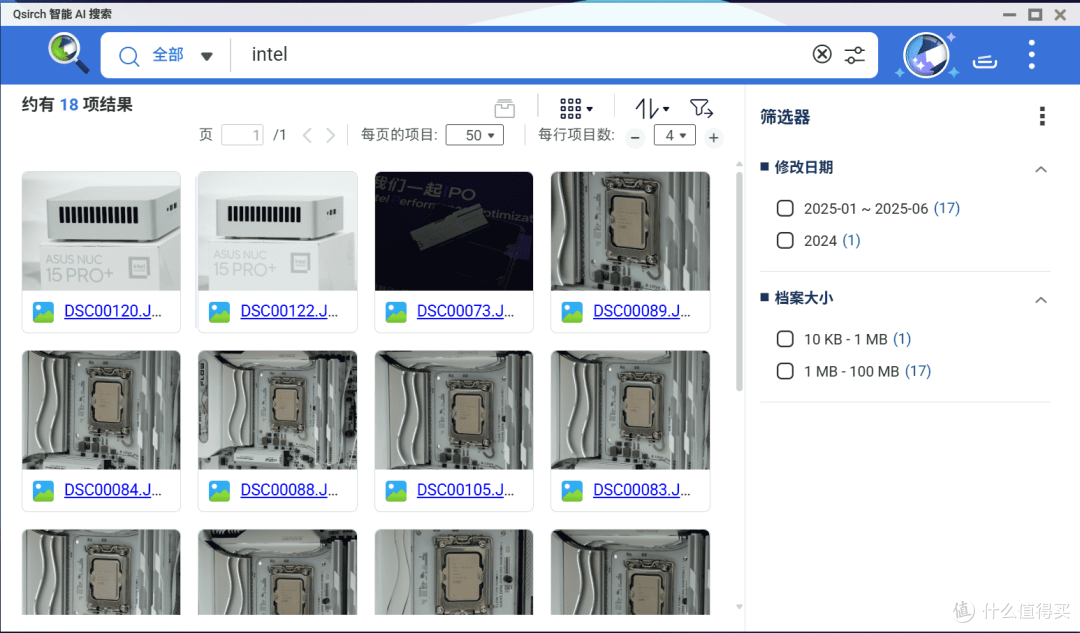Check the 1 MB - 100 MB size filter
The width and height of the screenshot is (1080, 633).
(x=785, y=371)
